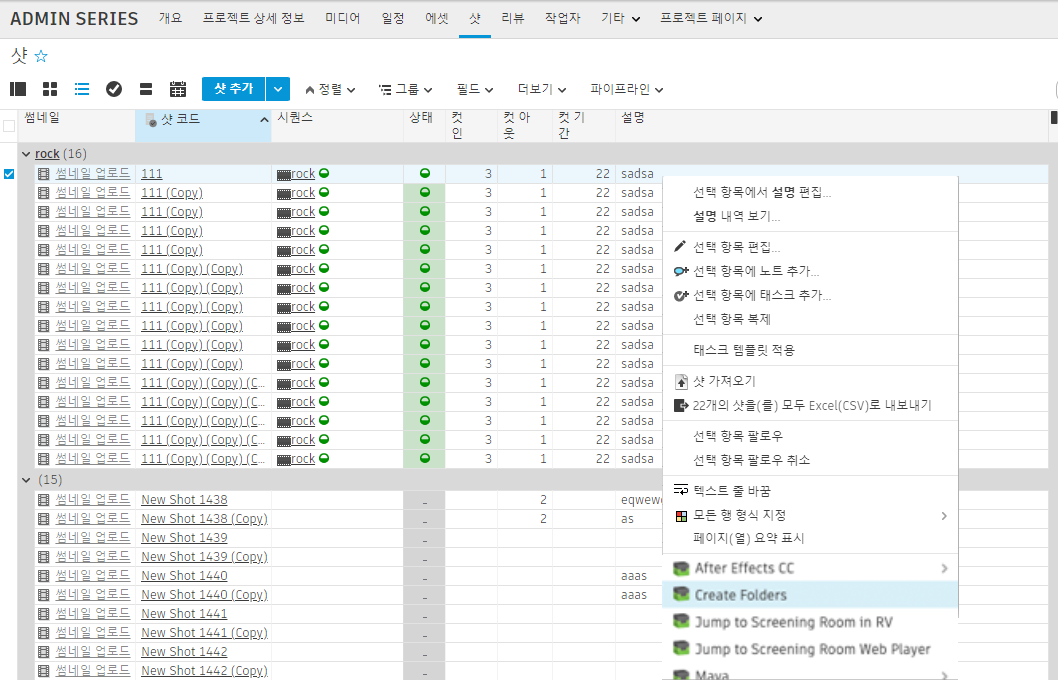Go to the 개요 tab
The width and height of the screenshot is (1058, 680).
170,18
